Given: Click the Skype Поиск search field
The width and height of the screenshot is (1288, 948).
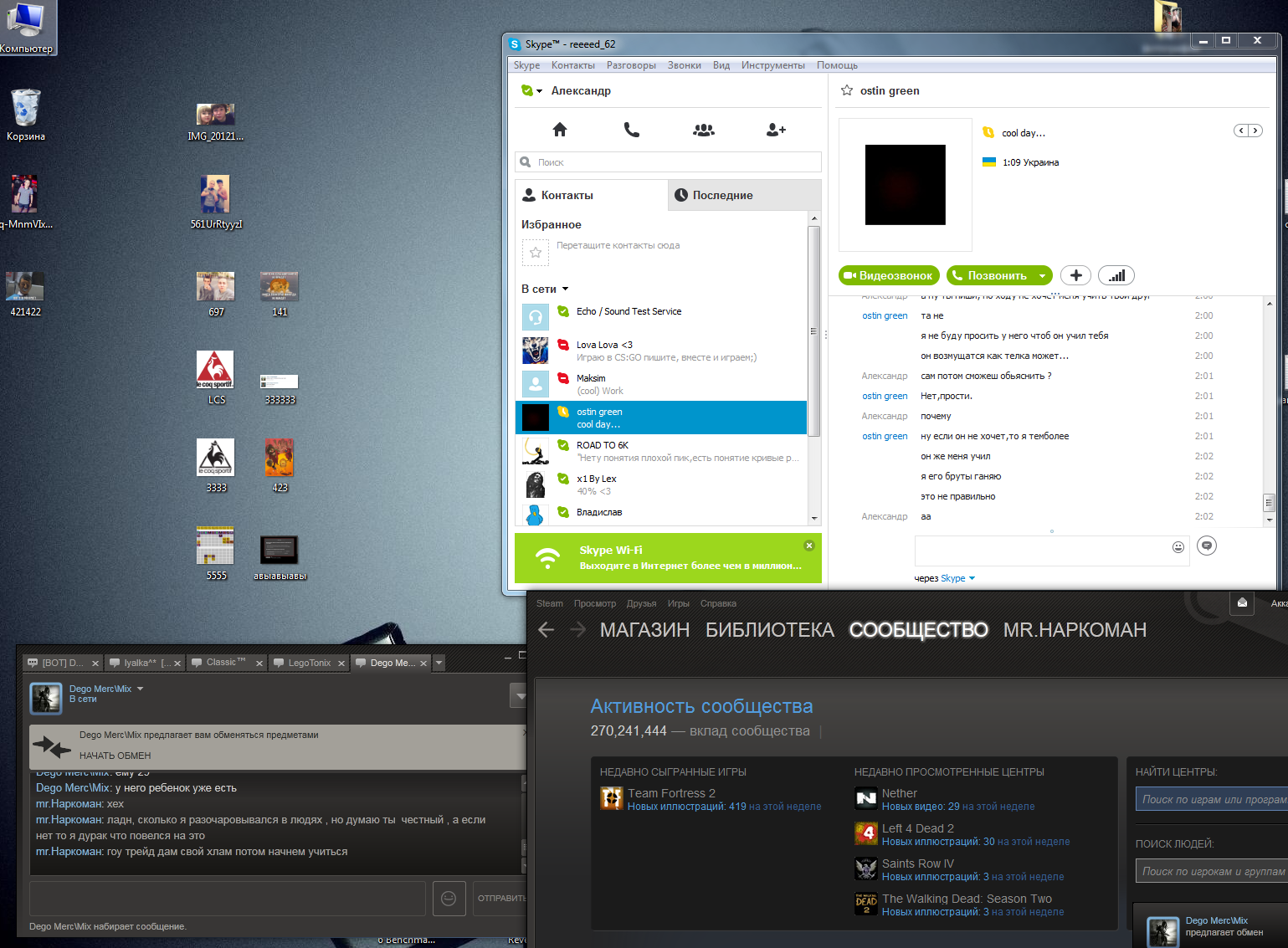Looking at the screenshot, I should 668,162.
